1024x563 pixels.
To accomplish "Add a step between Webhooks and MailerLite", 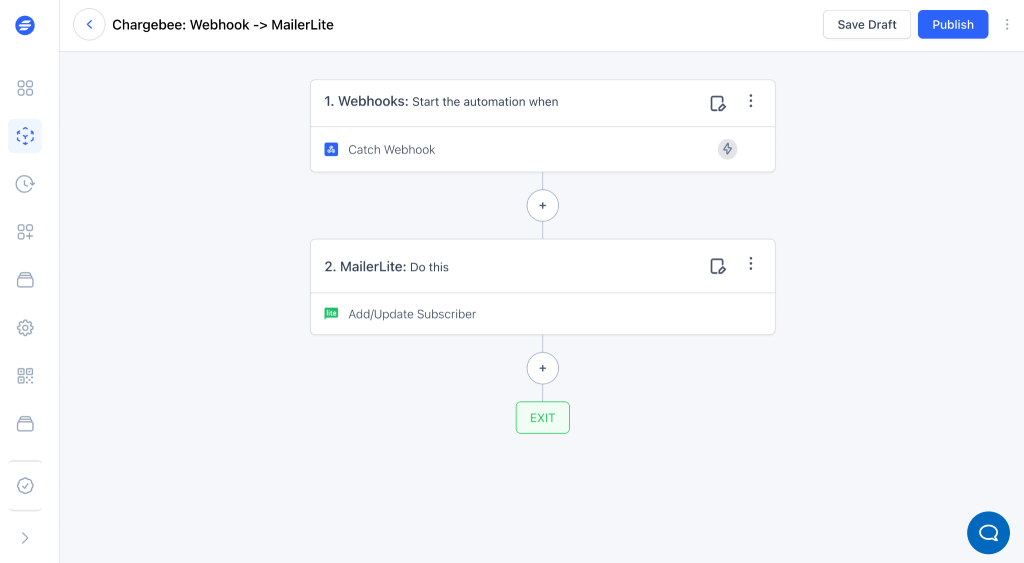I will [x=543, y=205].
